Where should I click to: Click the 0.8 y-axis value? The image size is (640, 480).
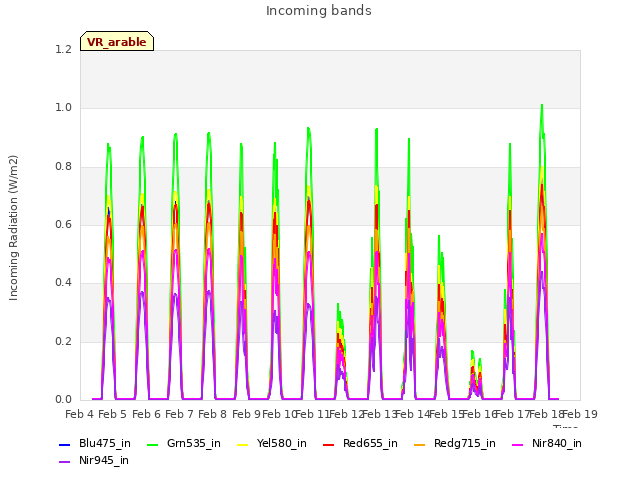coord(63,166)
